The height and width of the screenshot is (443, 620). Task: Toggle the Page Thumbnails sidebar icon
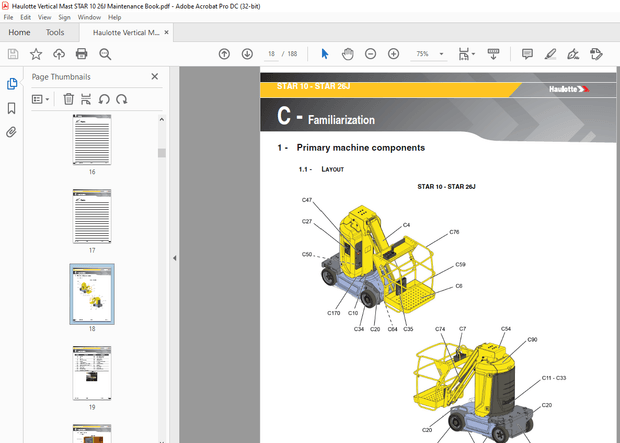click(x=12, y=84)
